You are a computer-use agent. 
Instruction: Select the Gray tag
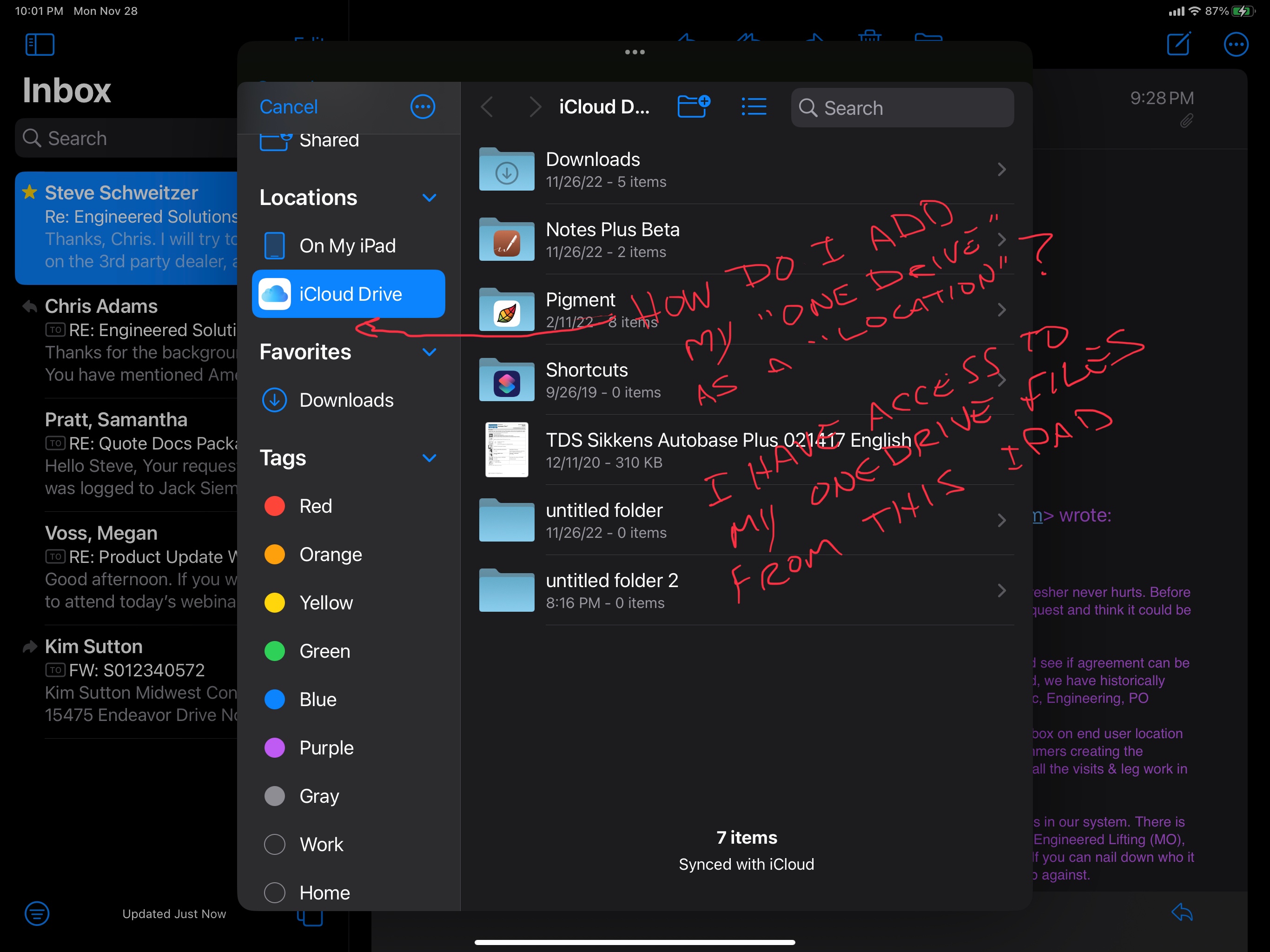318,796
